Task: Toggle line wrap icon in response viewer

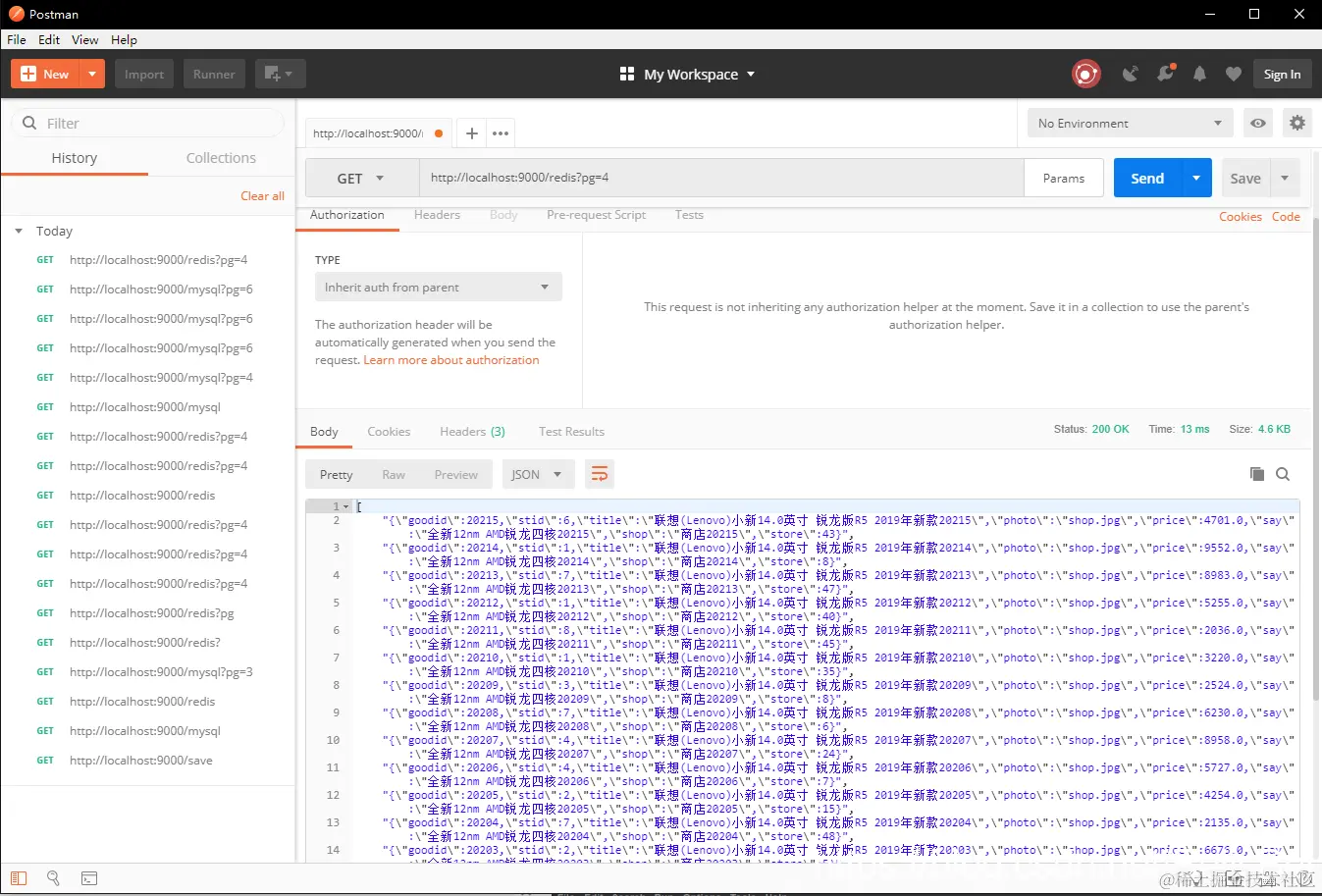Action: [600, 475]
